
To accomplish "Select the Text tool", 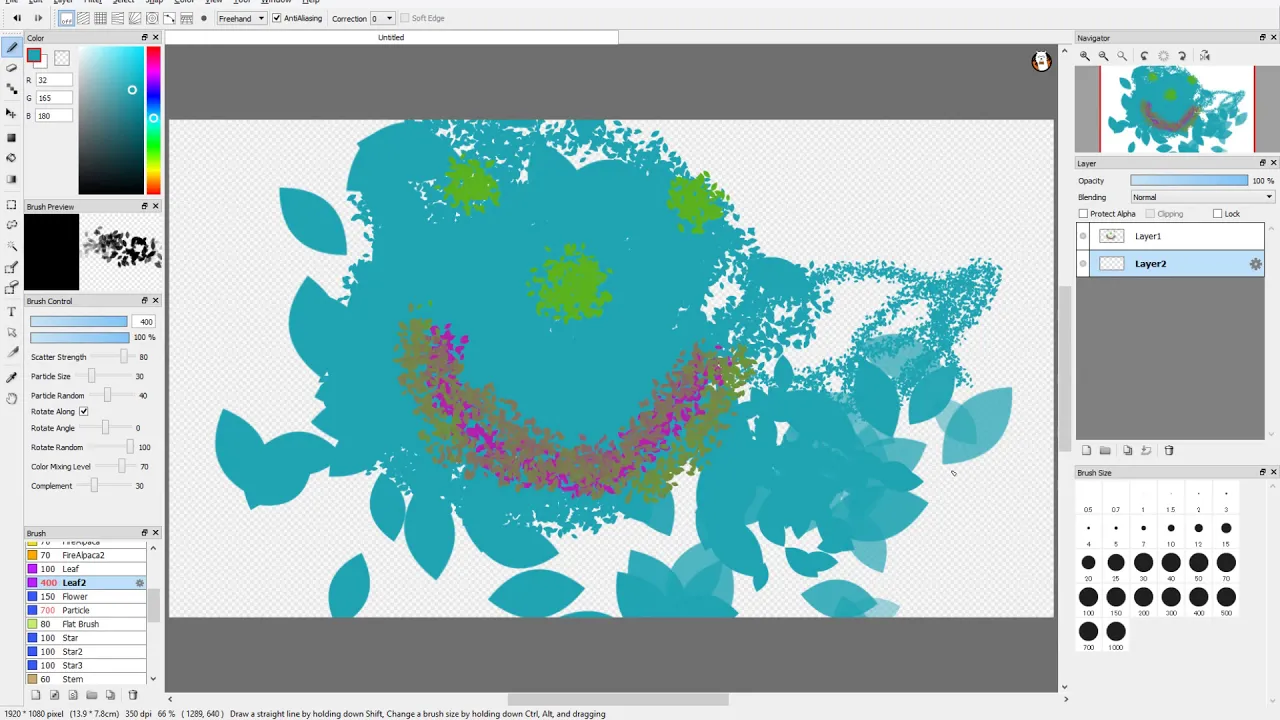I will tap(12, 312).
